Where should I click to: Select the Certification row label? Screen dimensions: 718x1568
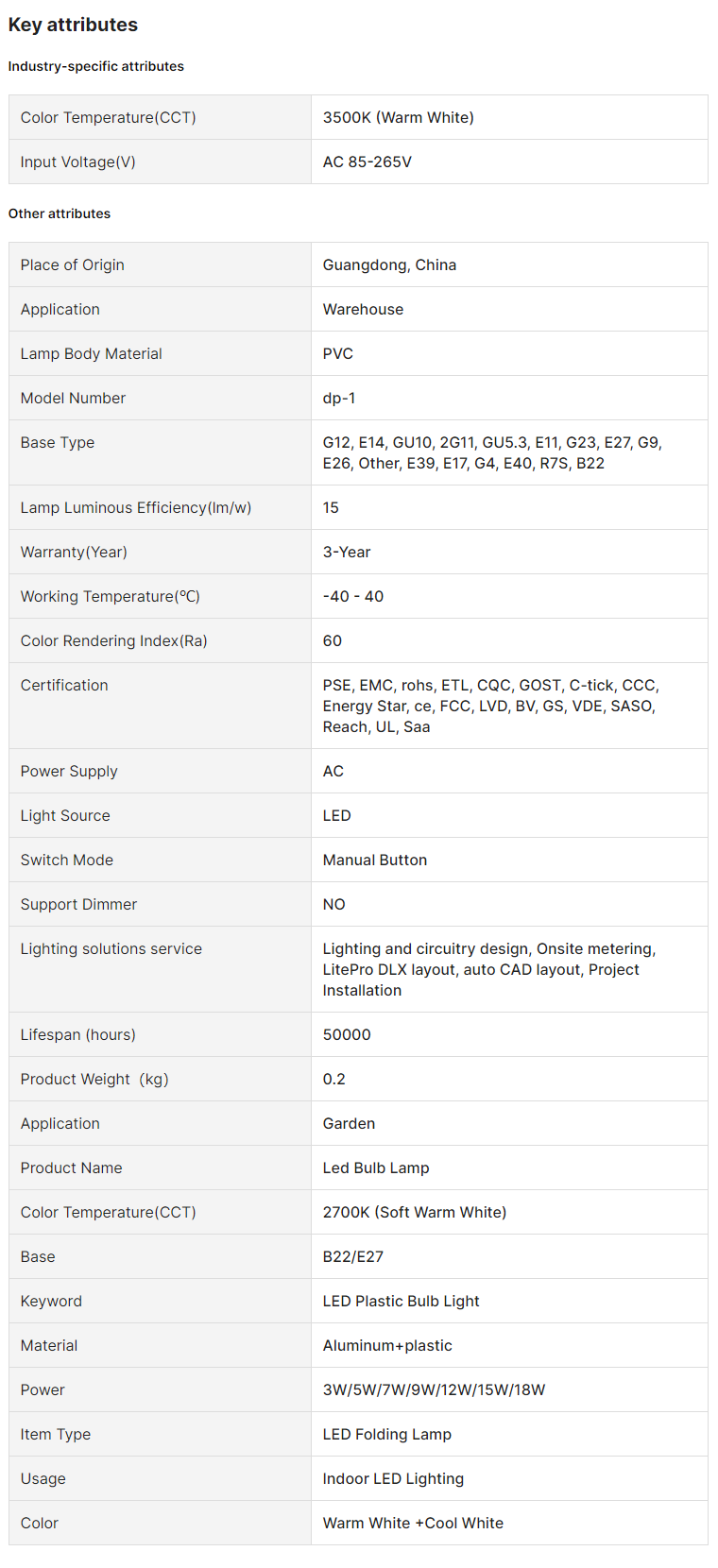click(64, 685)
